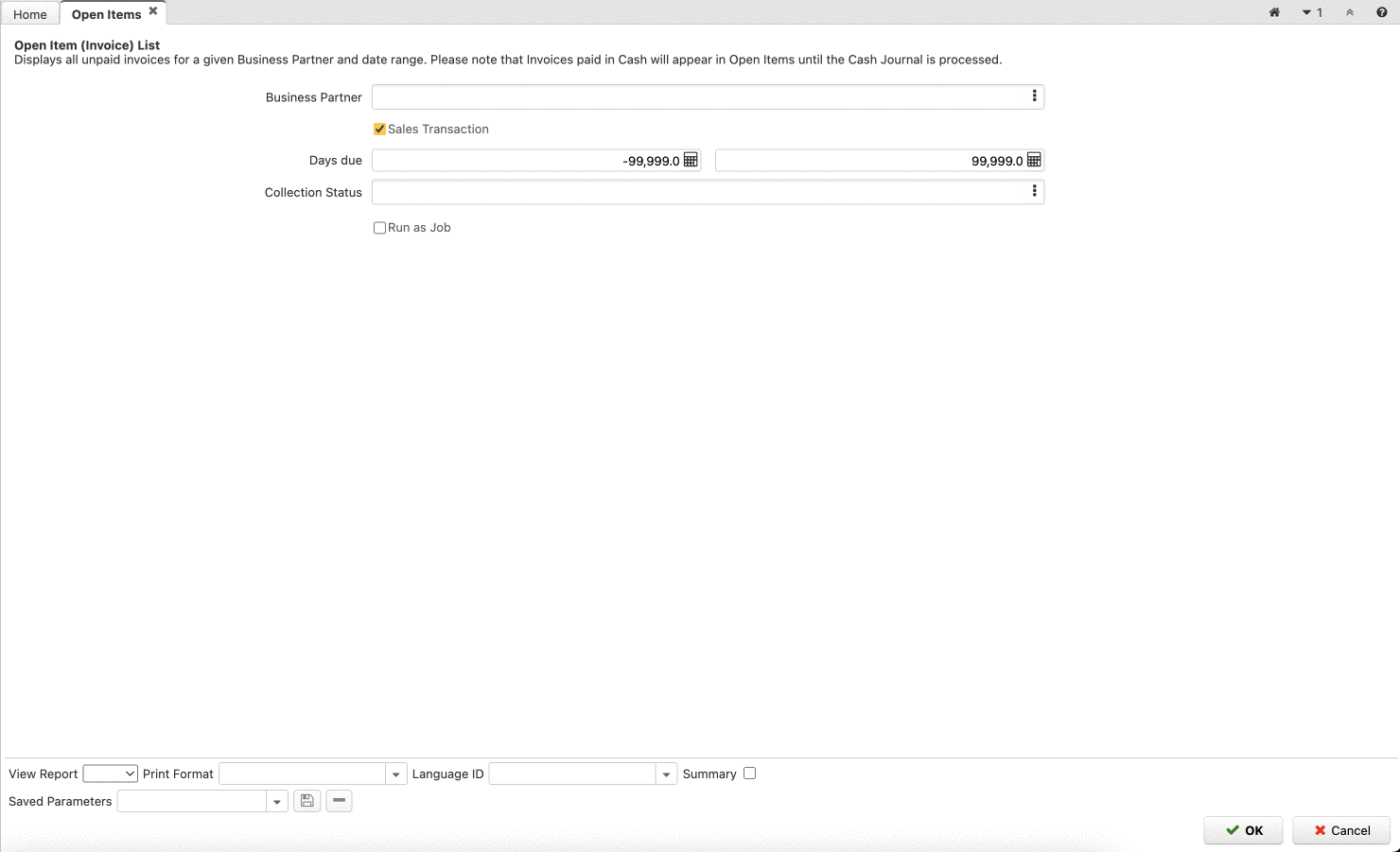Open calculator for maximum Days due field

pos(1034,160)
